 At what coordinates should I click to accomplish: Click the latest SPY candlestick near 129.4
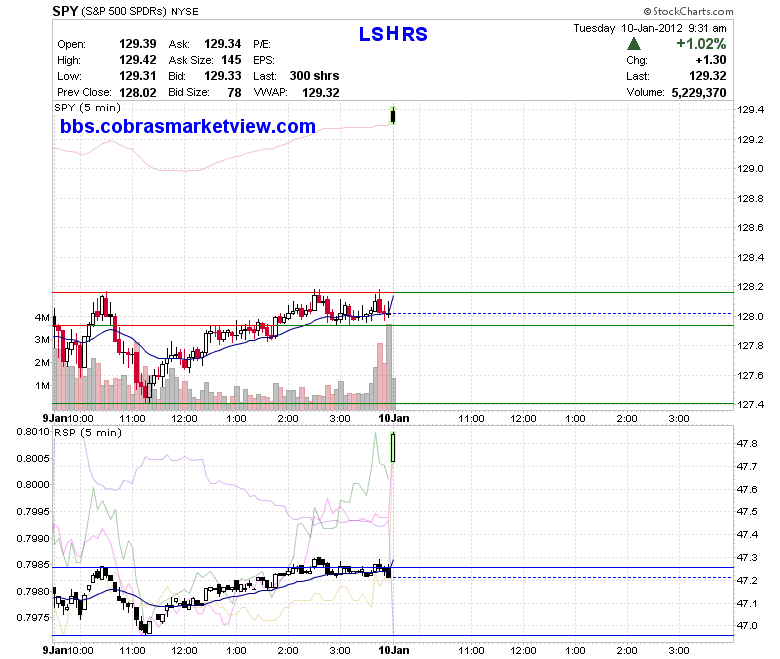pyautogui.click(x=393, y=115)
